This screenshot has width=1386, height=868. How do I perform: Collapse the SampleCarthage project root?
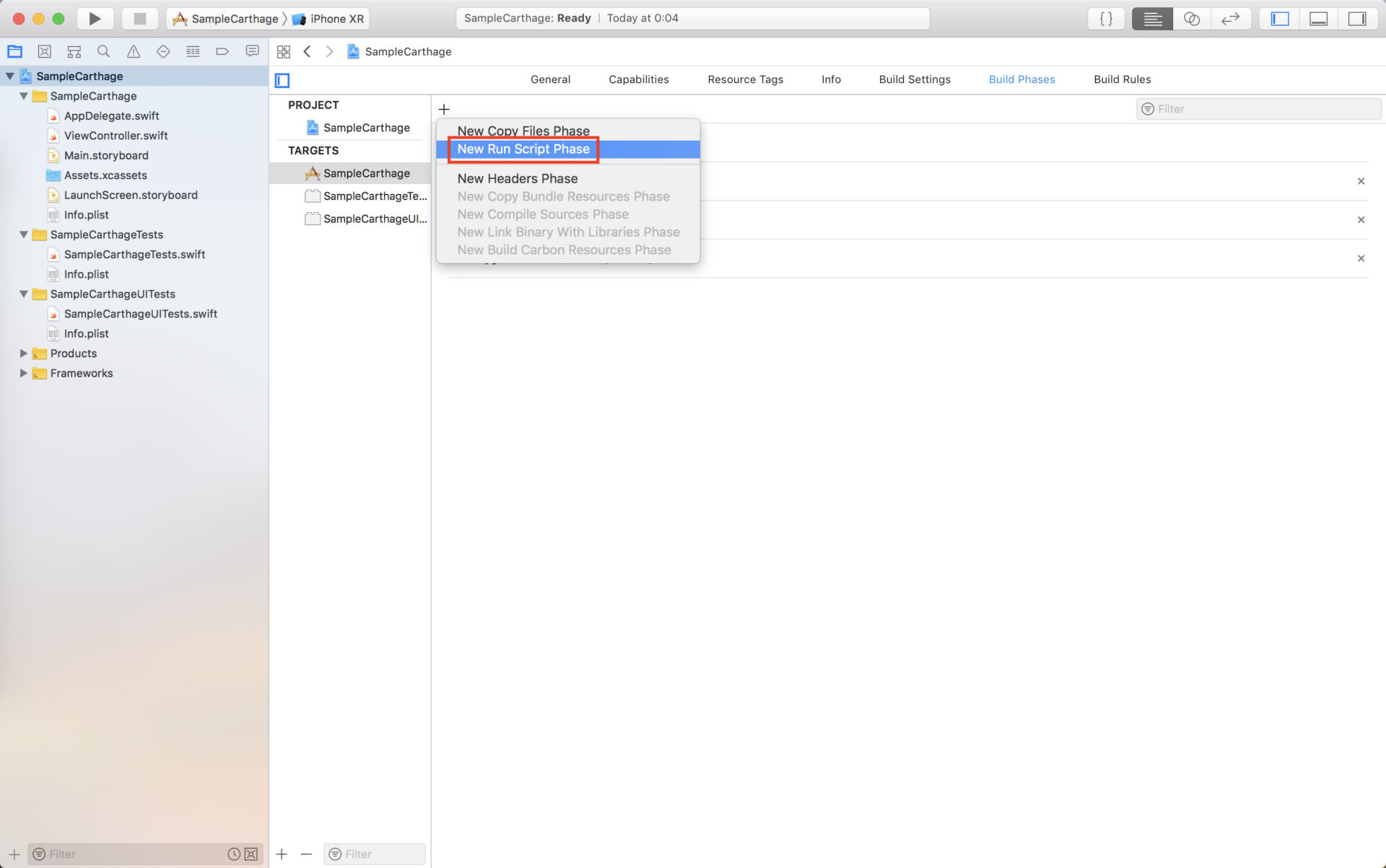[x=10, y=76]
